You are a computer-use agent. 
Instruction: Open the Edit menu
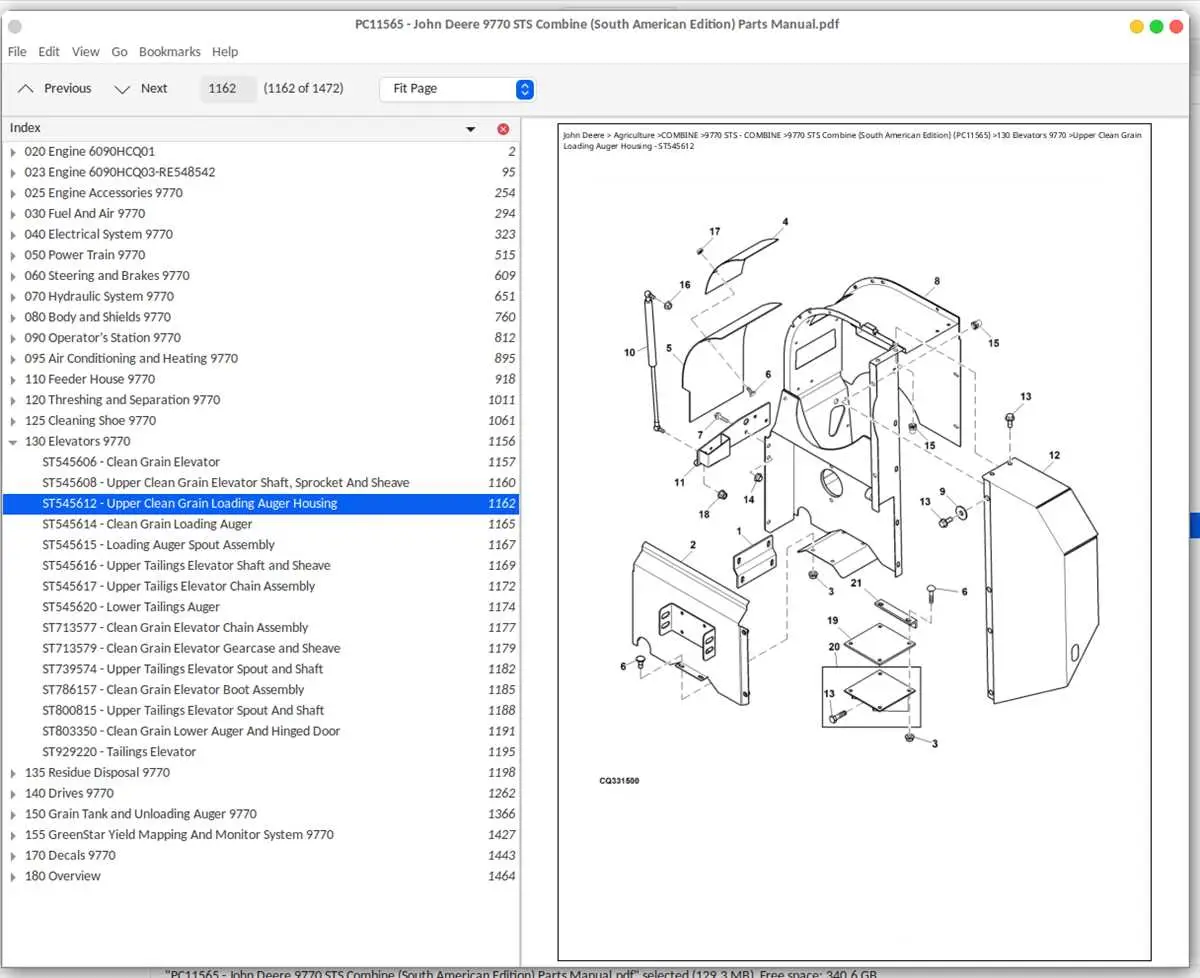click(49, 52)
